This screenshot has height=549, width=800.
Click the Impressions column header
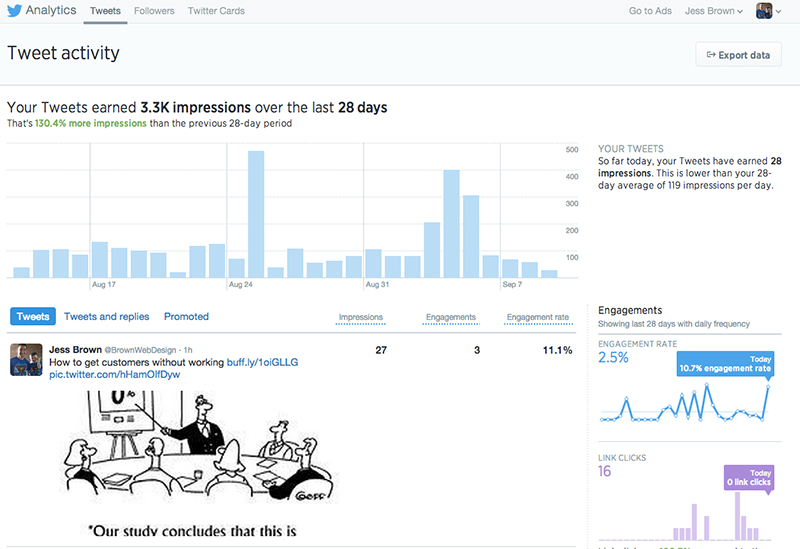[361, 317]
